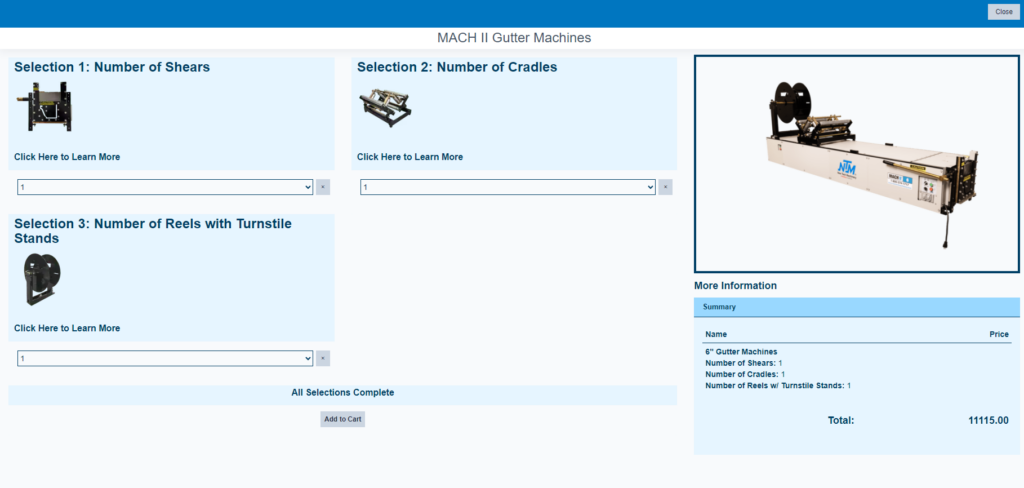Screen dimensions: 1024x488
Task: Click the shear product image
Action: [45, 106]
